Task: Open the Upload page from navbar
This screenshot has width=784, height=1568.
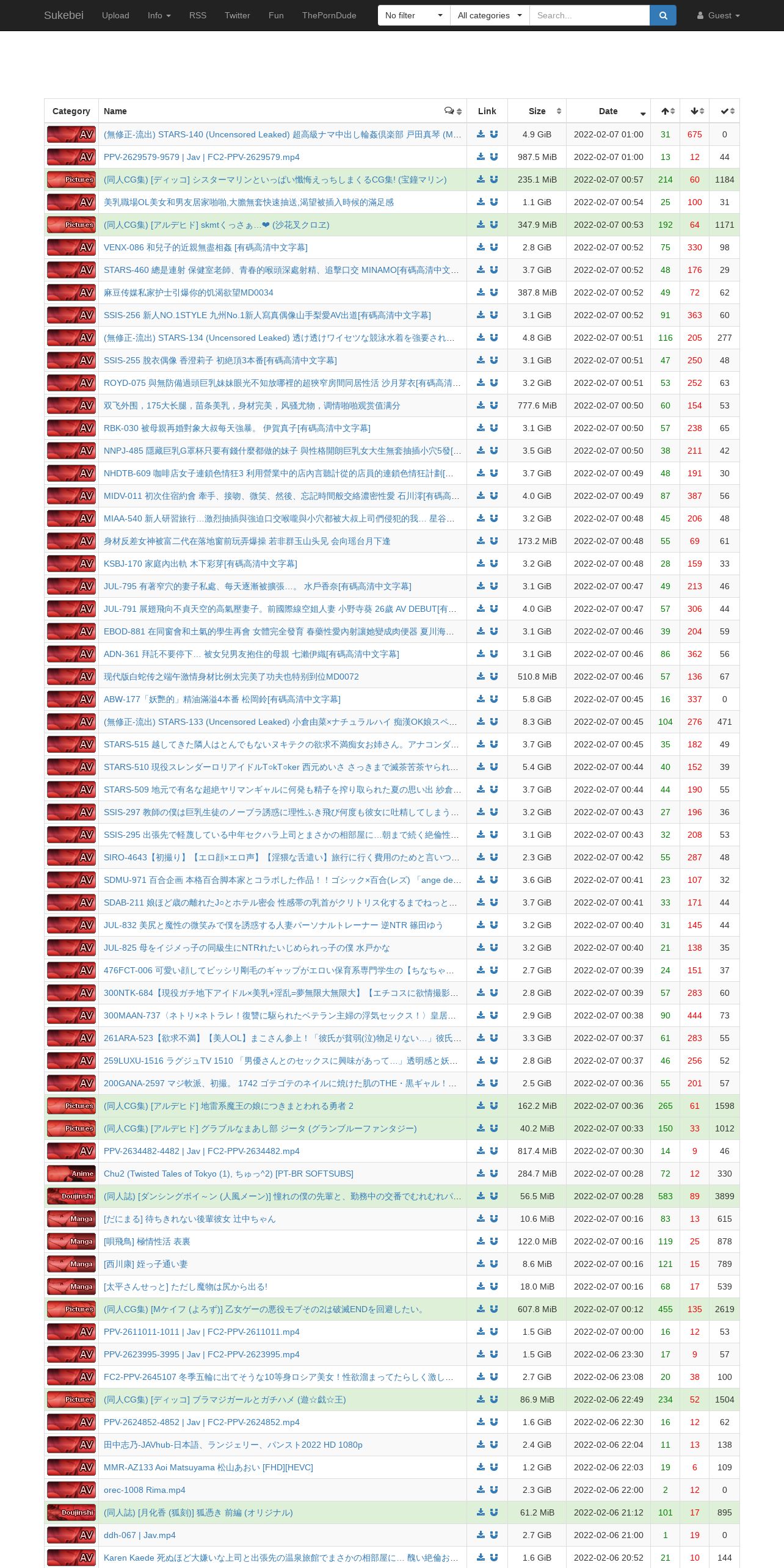Action: [115, 15]
